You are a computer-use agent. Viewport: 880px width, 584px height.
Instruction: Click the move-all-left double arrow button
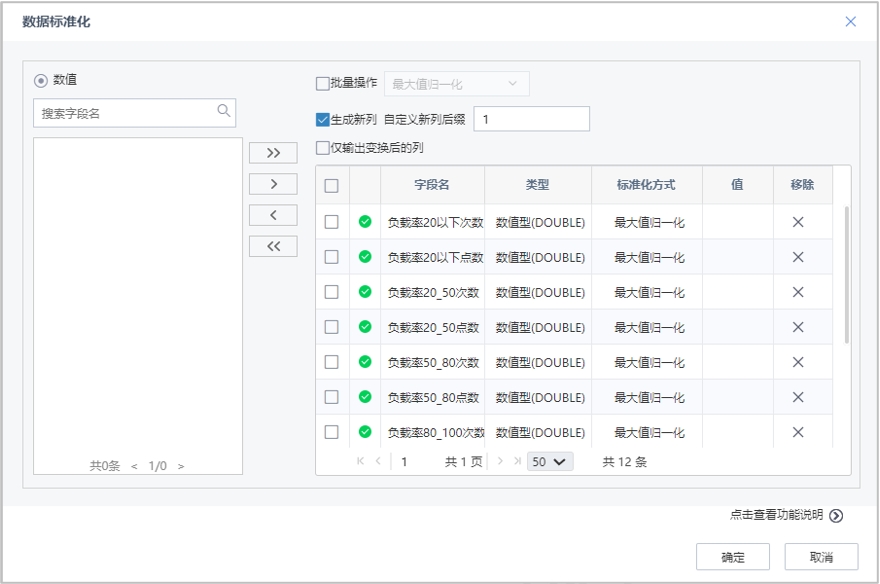[x=273, y=246]
